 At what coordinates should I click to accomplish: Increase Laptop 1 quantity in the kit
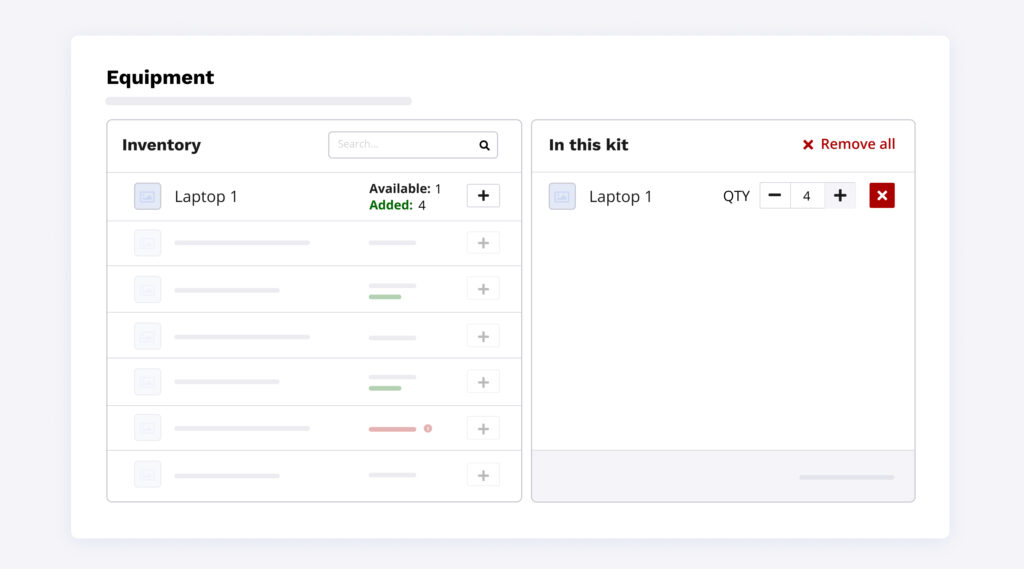840,196
